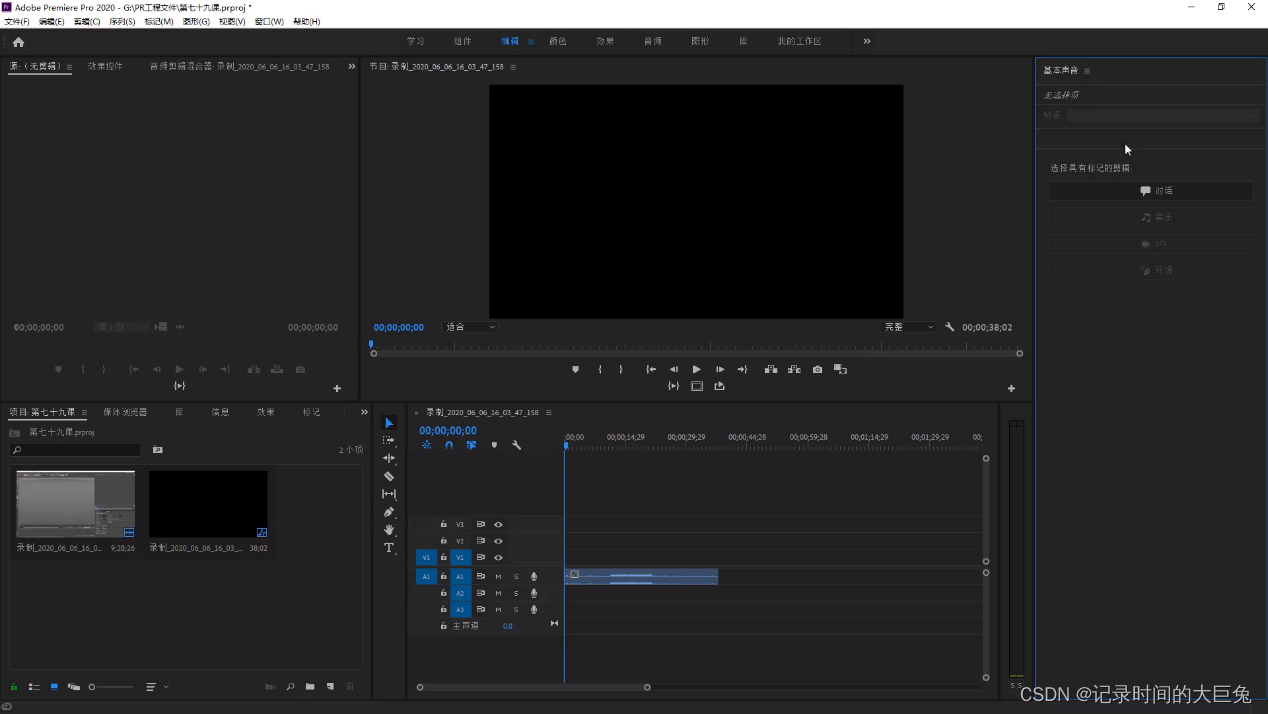Open the zoom level dropdown showing 适合

(x=470, y=327)
